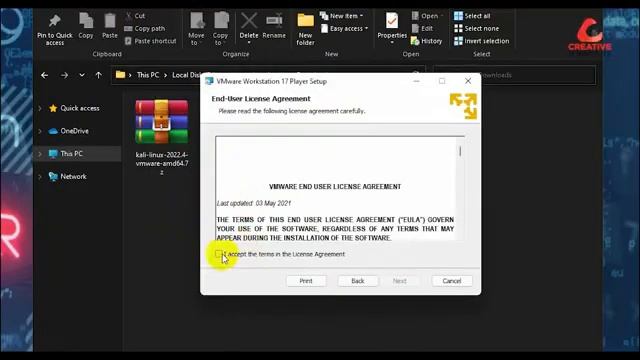
Task: Click History in the ribbon
Action: pyautogui.click(x=427, y=41)
